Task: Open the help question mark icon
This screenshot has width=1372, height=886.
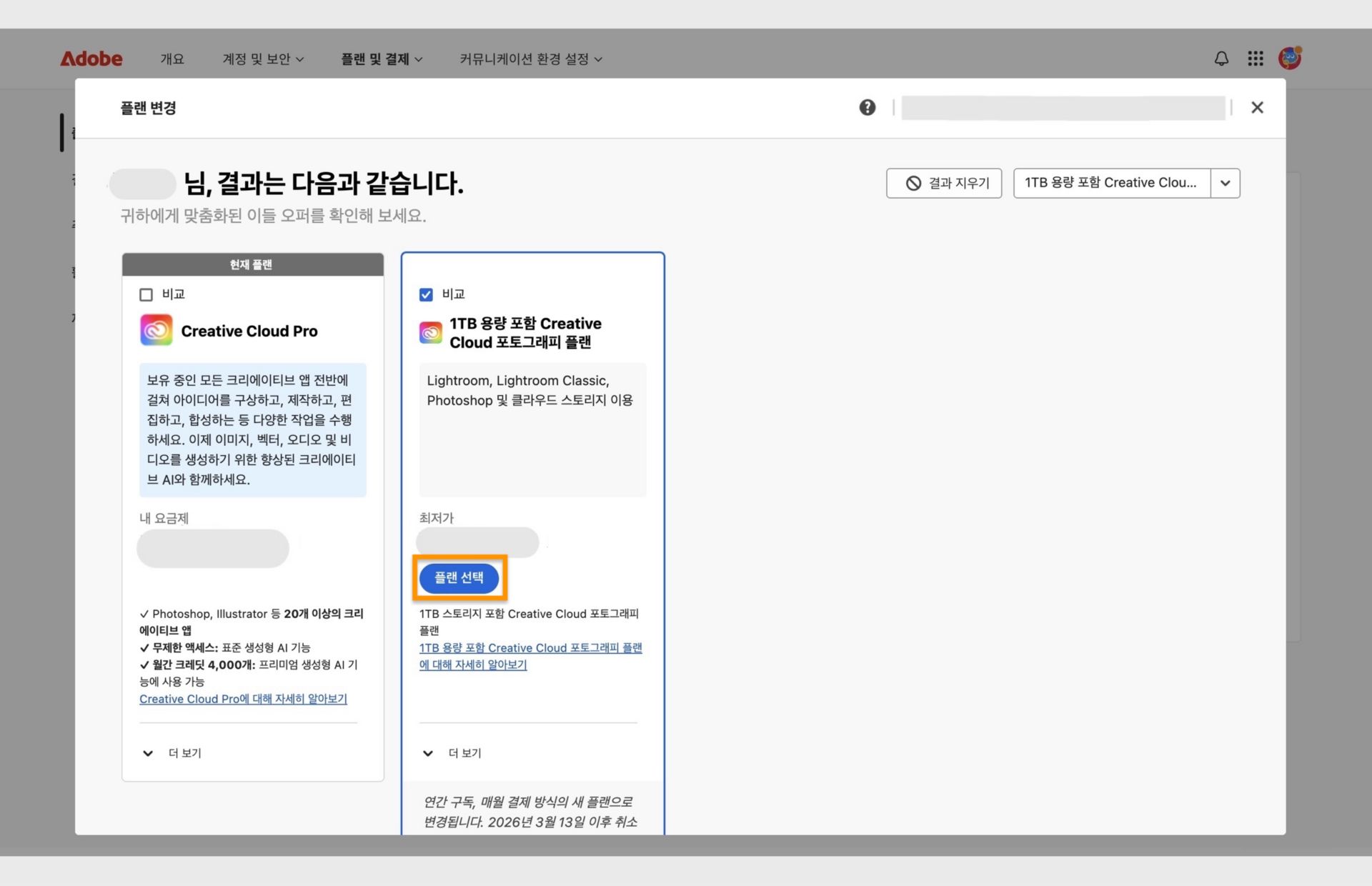Action: 867,107
